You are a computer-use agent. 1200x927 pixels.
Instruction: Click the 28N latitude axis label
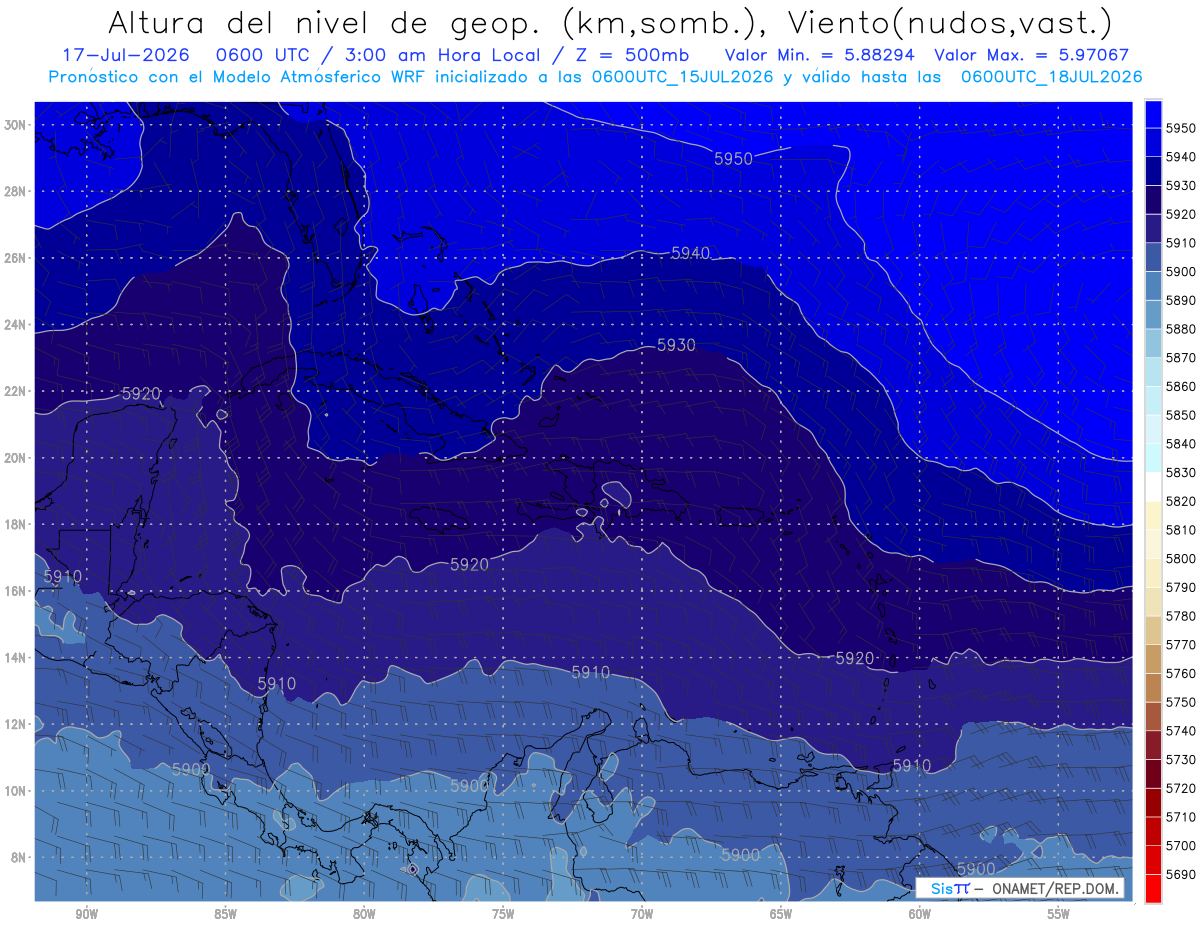[17, 191]
